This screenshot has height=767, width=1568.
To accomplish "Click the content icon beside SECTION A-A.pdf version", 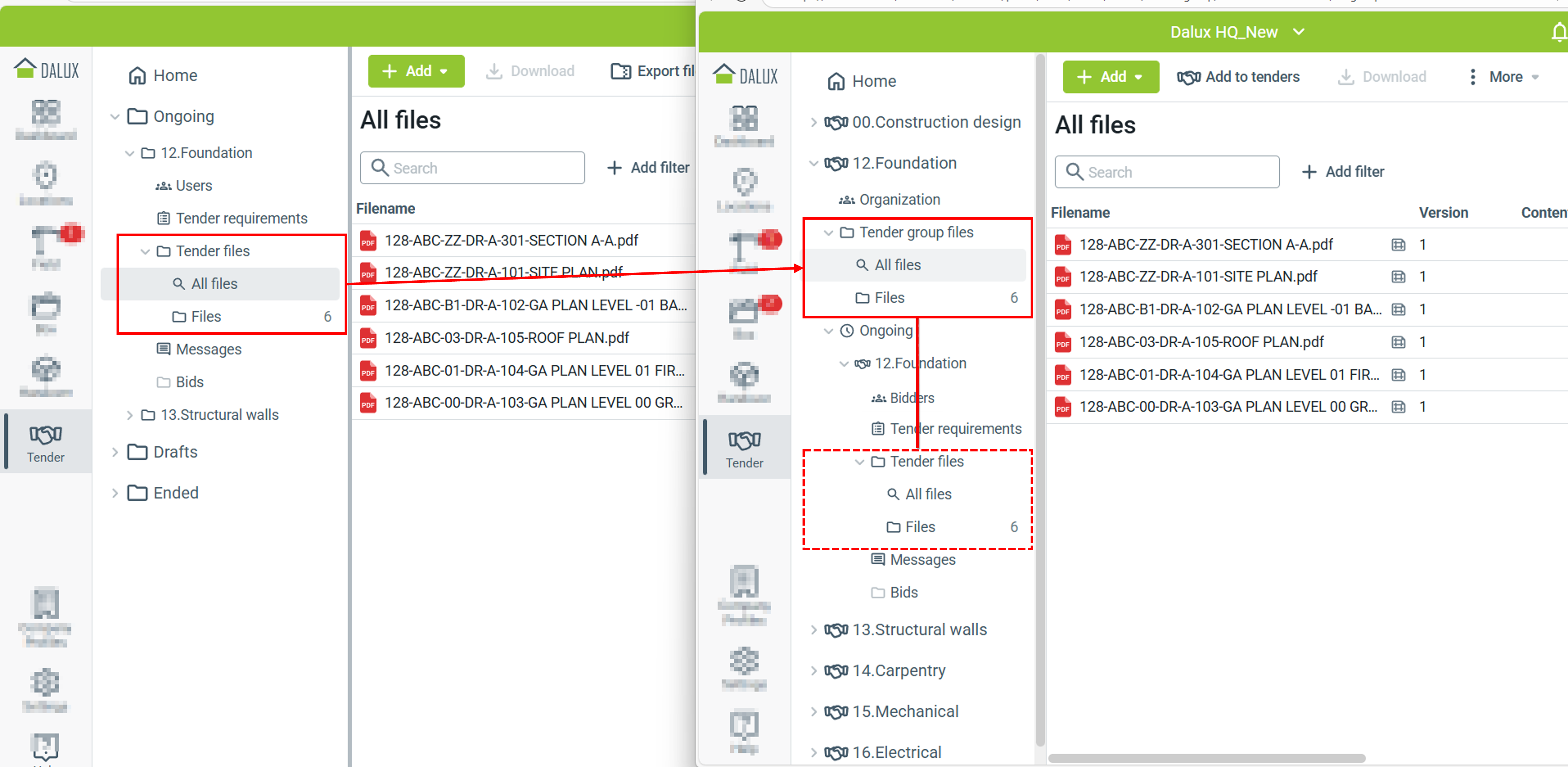I will 1398,245.
